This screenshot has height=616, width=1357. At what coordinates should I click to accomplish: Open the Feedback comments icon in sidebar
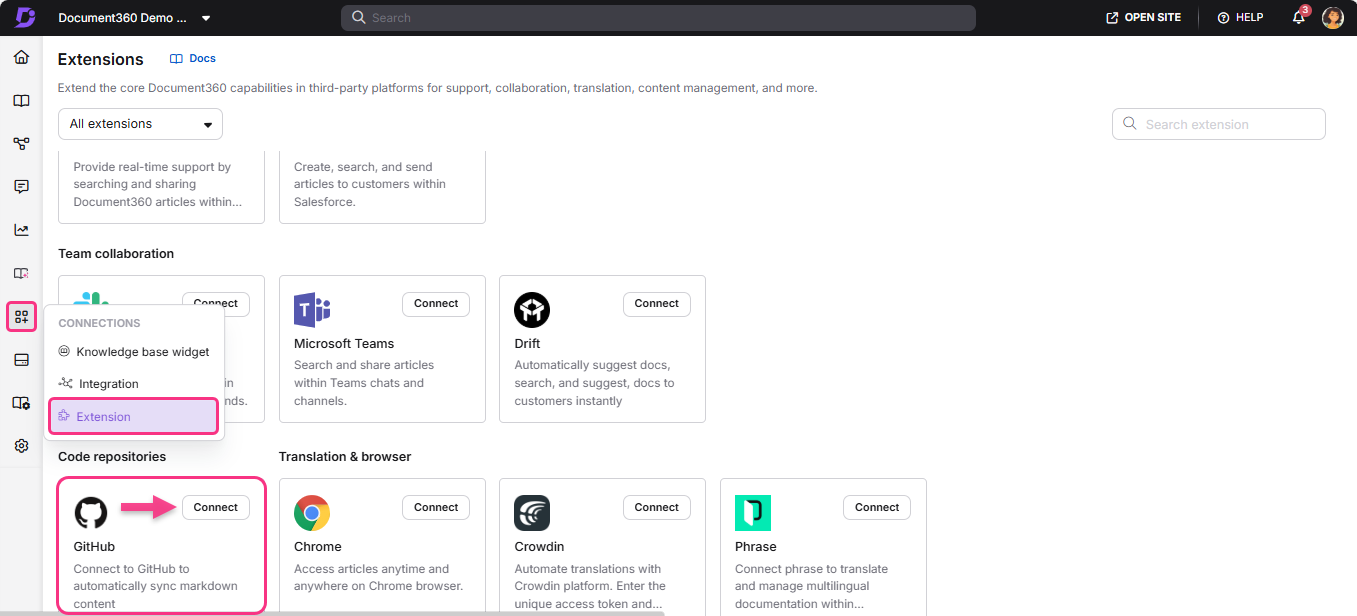point(21,186)
